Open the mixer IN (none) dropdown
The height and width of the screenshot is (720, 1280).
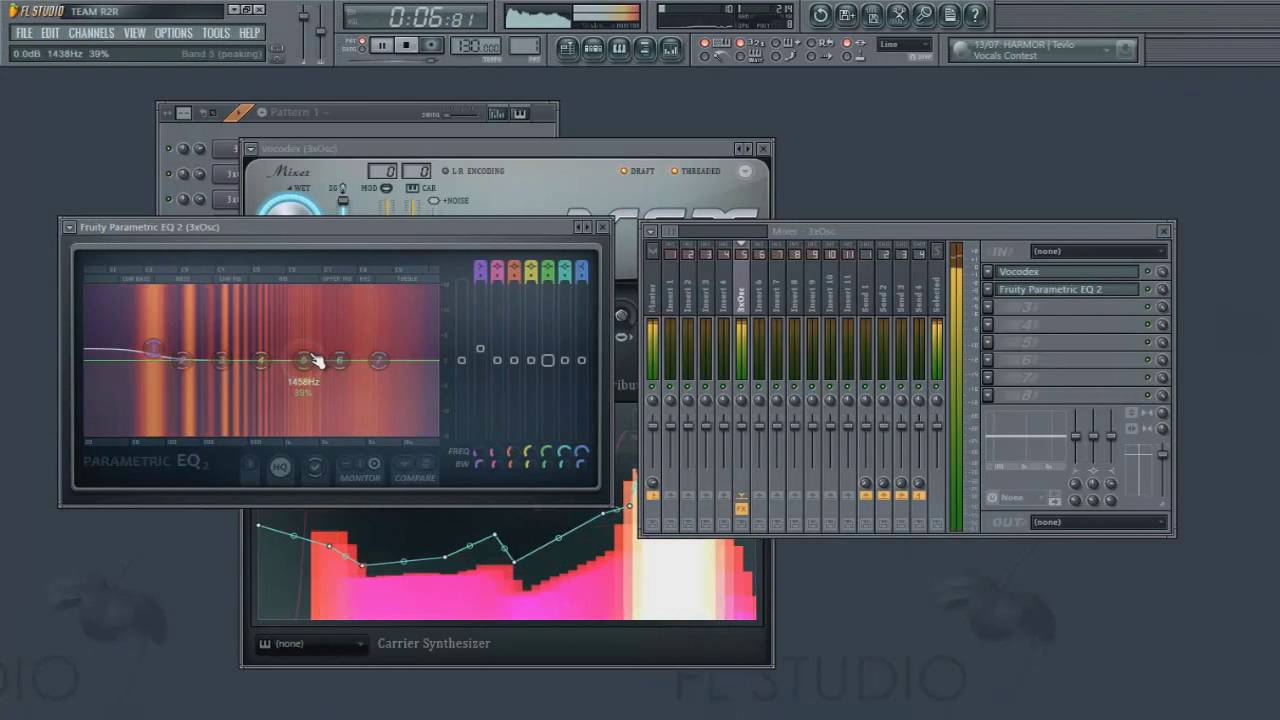coord(1098,251)
